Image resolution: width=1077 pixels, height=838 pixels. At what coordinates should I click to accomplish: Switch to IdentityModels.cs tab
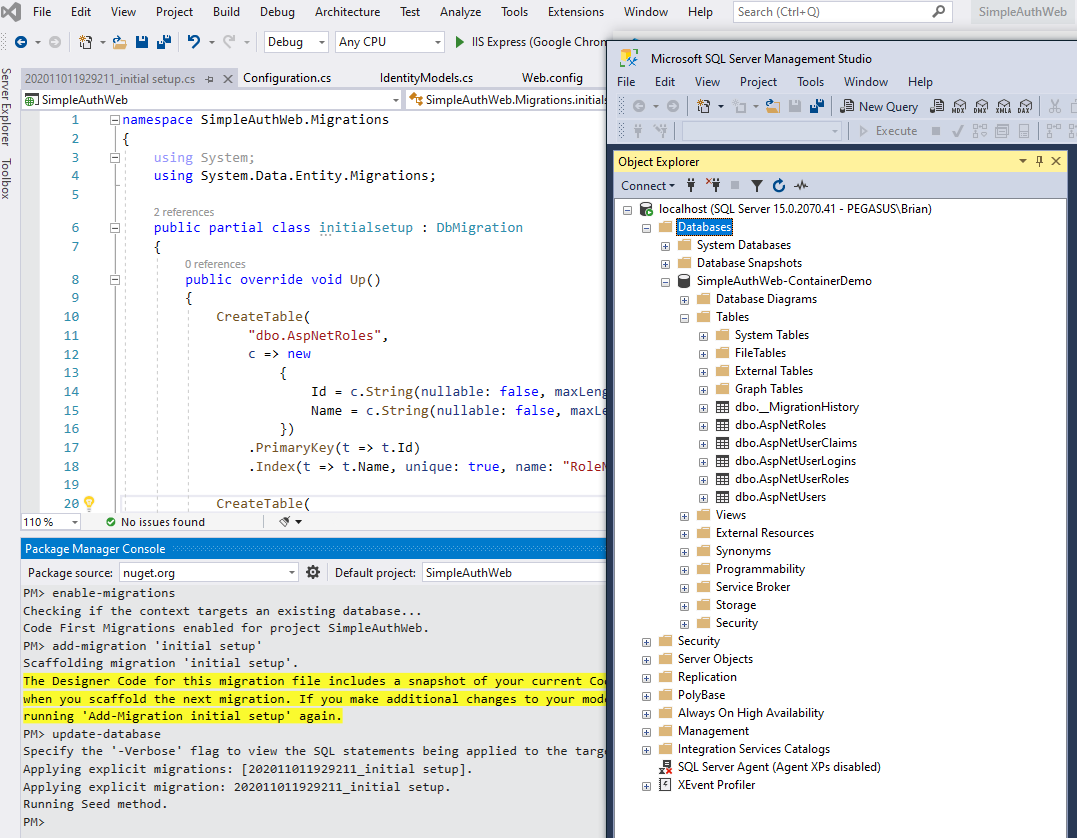426,78
